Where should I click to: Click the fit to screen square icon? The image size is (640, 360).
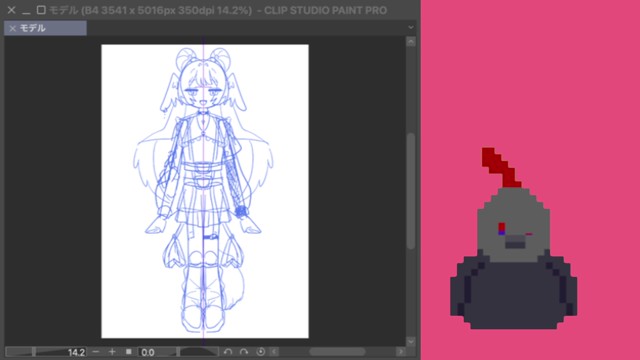129,351
